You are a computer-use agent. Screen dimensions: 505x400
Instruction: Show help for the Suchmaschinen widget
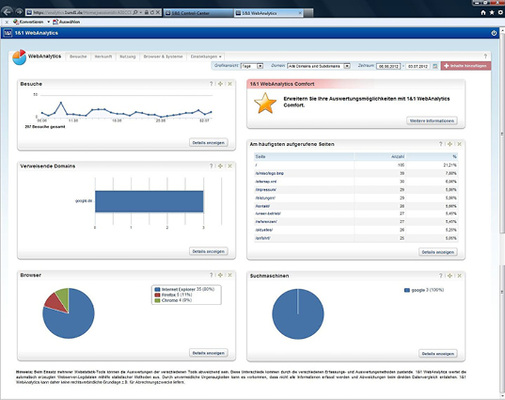(x=441, y=276)
